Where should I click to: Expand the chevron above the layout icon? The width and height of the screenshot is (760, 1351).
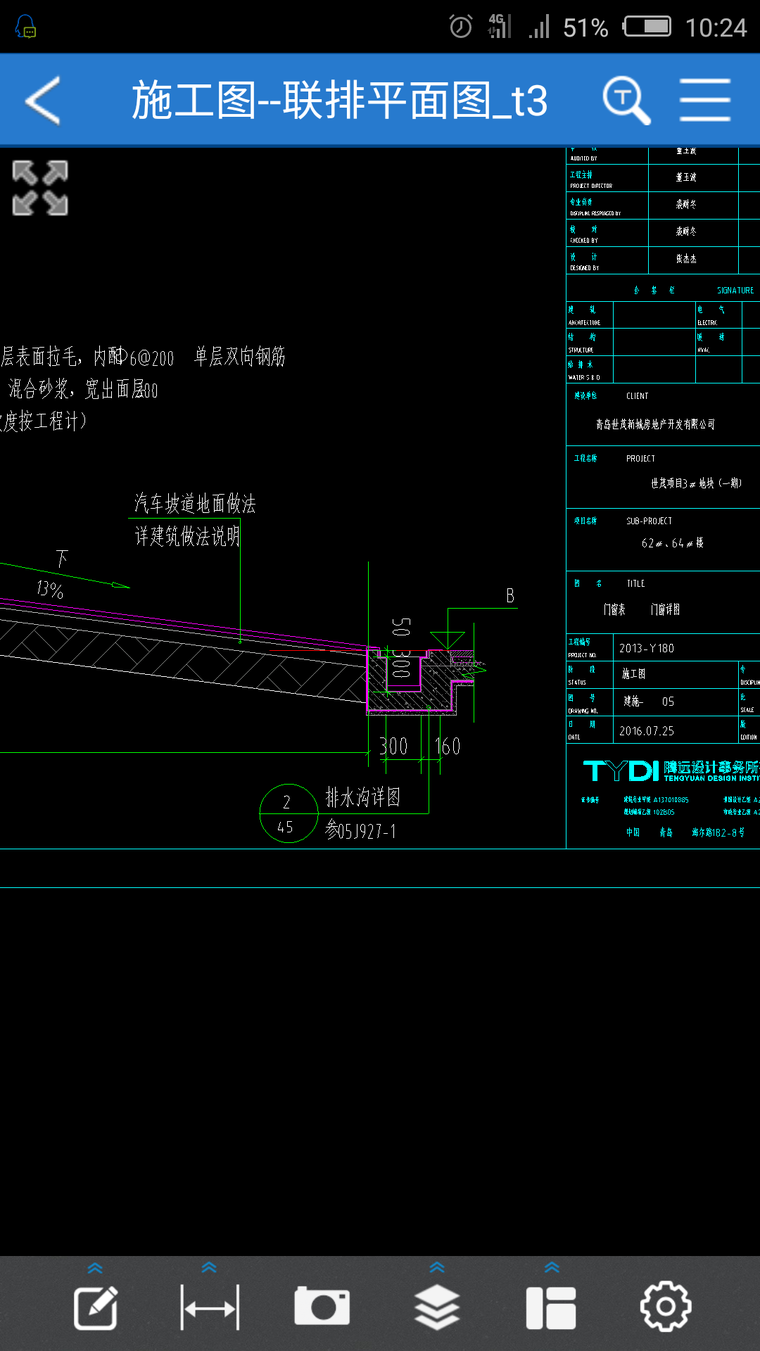coord(551,1268)
